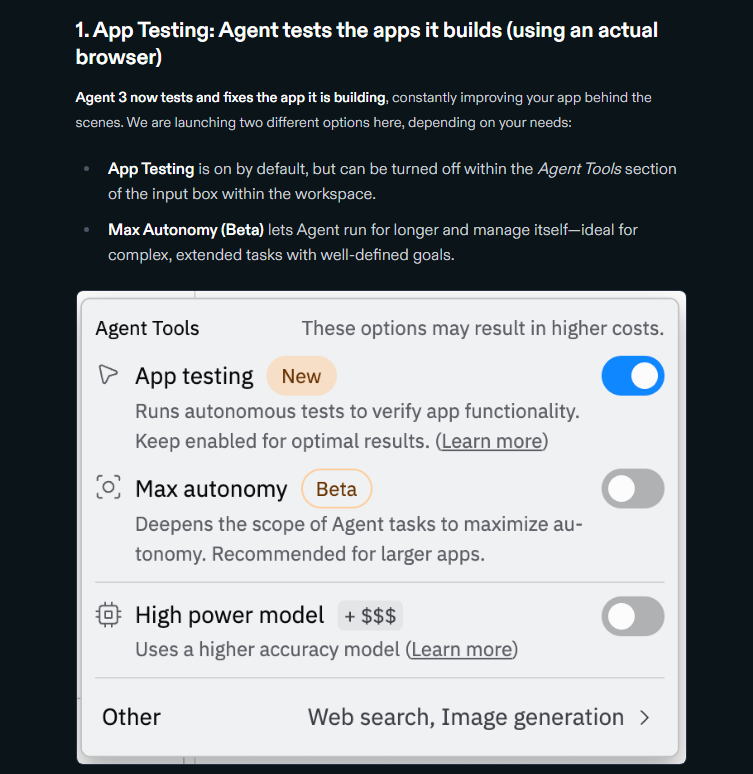Click the "Beta" badge beside Max autonomy
Viewport: 753px width, 774px height.
(336, 489)
